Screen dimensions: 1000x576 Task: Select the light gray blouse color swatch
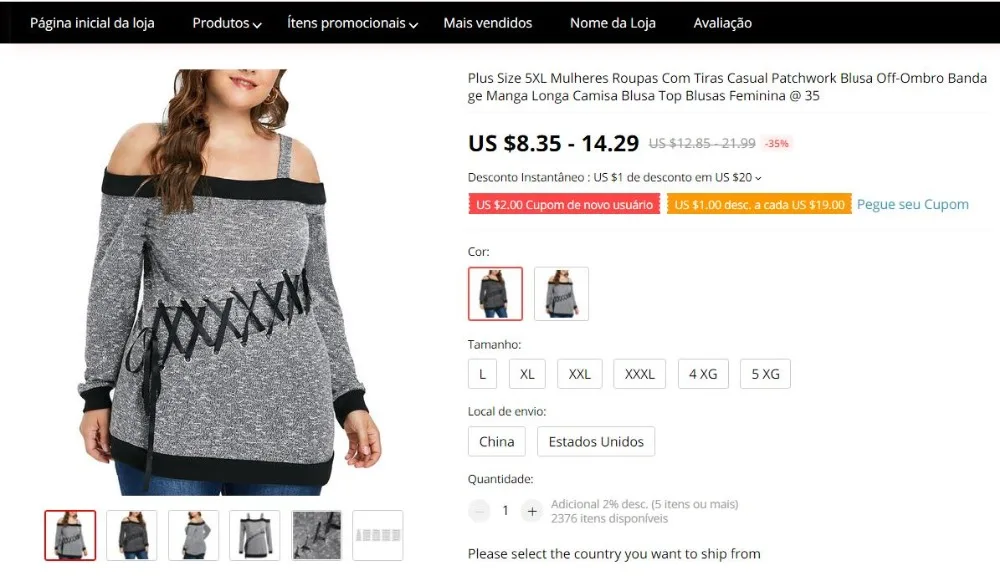pyautogui.click(x=561, y=293)
